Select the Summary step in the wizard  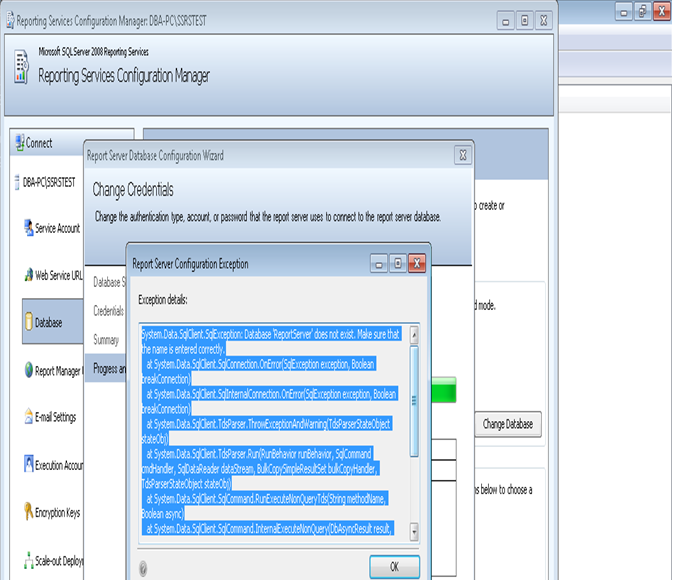pos(106,340)
